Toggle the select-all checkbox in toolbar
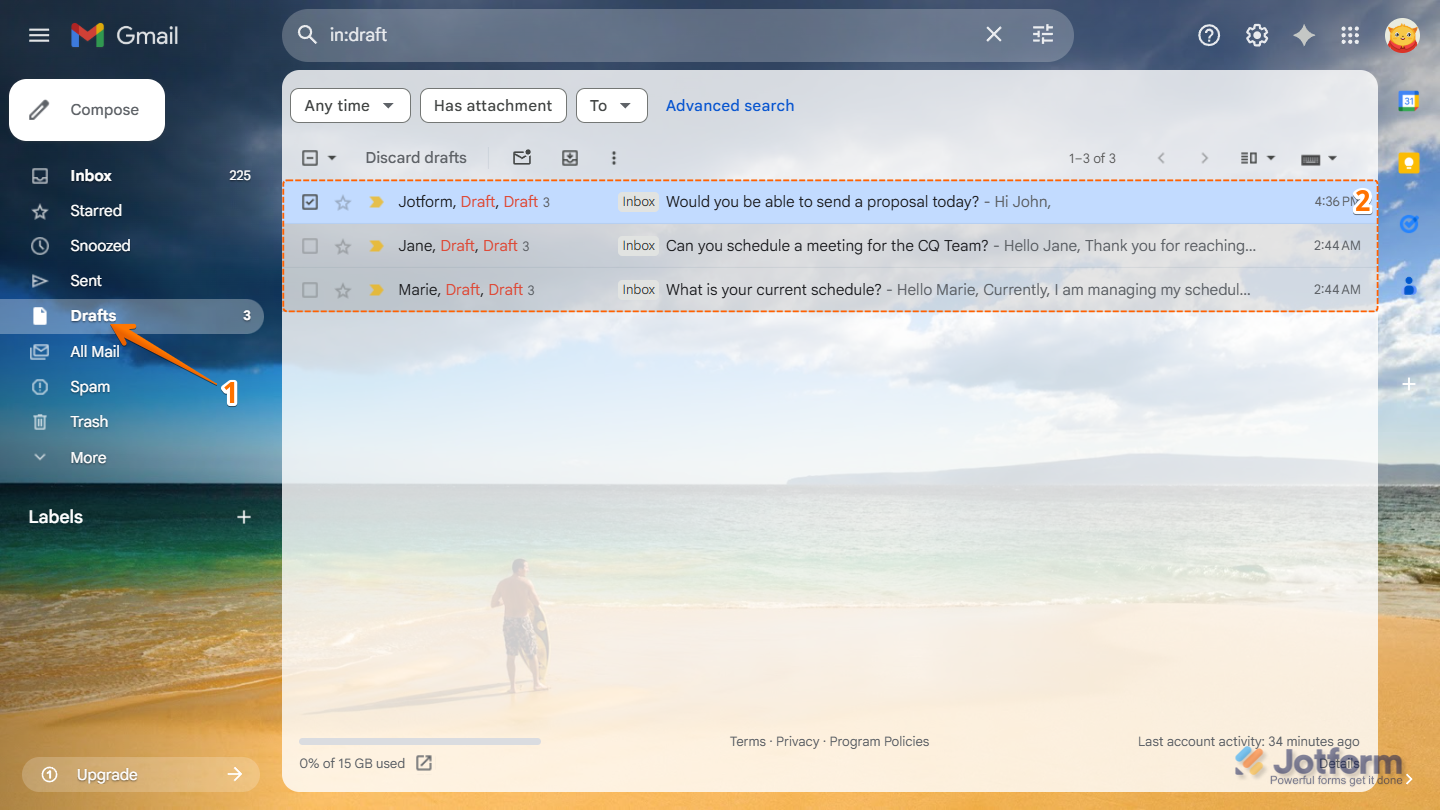The image size is (1440, 810). tap(310, 158)
